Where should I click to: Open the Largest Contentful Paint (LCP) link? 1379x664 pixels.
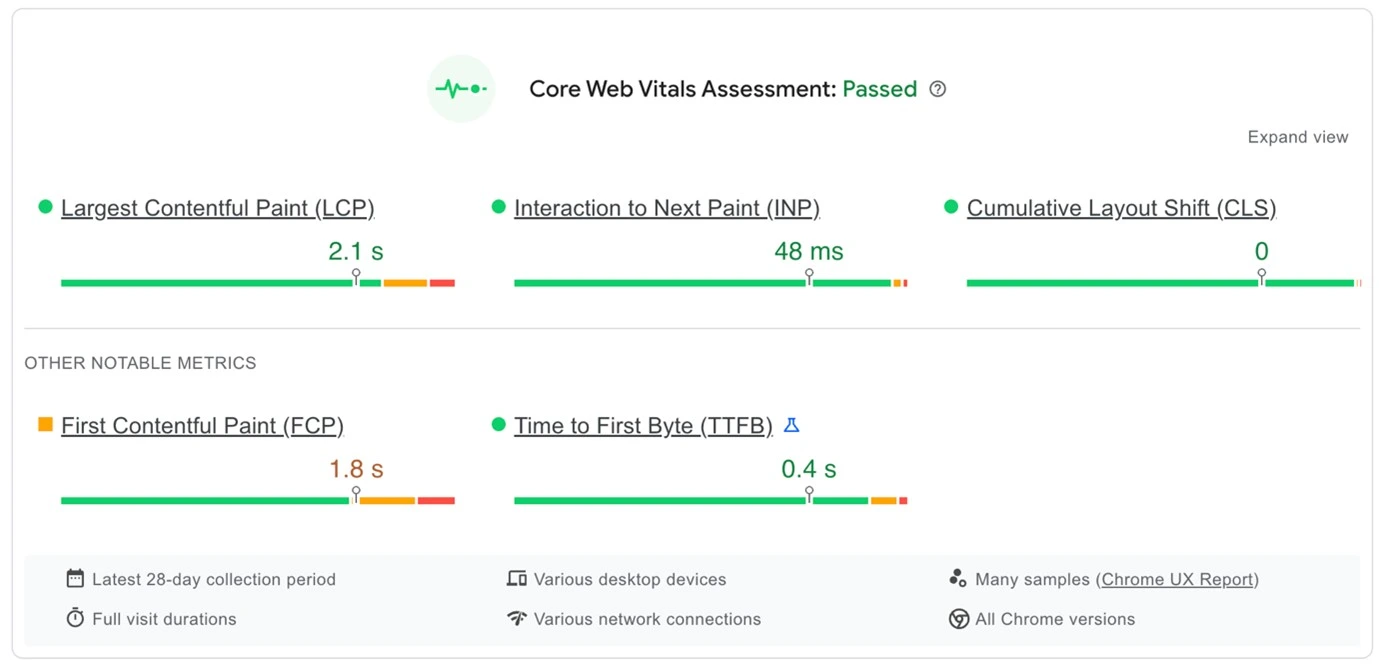click(217, 208)
